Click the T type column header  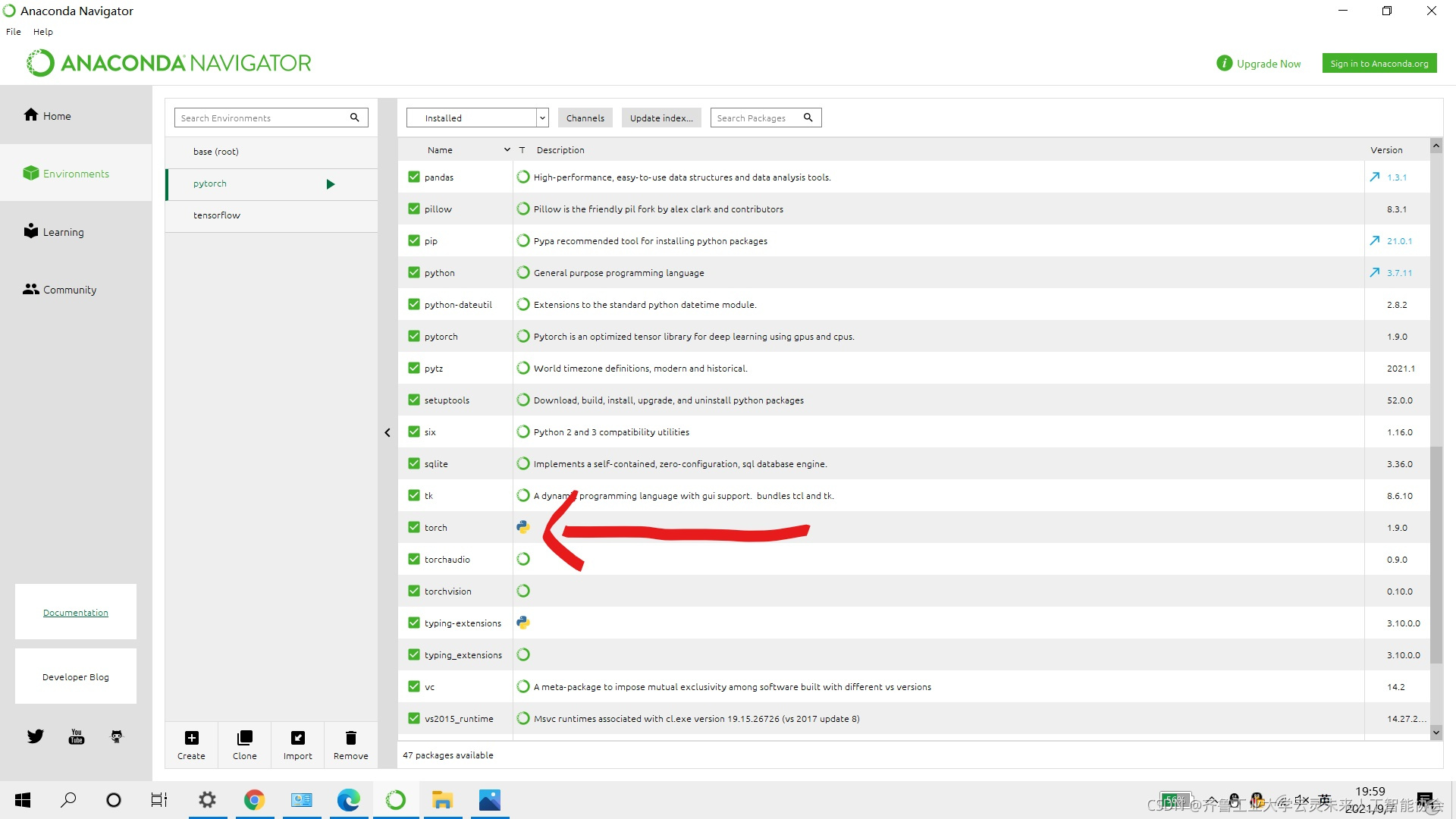click(x=522, y=150)
